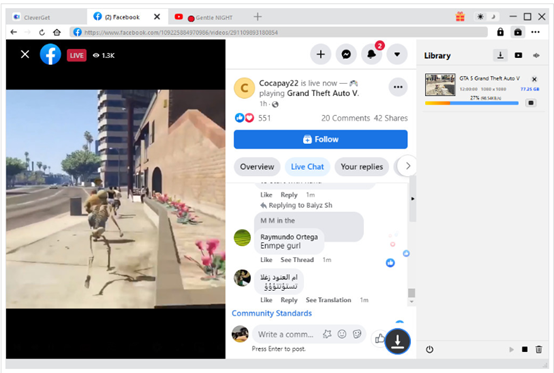Click the commenter avatar beside comment box
The image size is (554, 373).
[240, 334]
